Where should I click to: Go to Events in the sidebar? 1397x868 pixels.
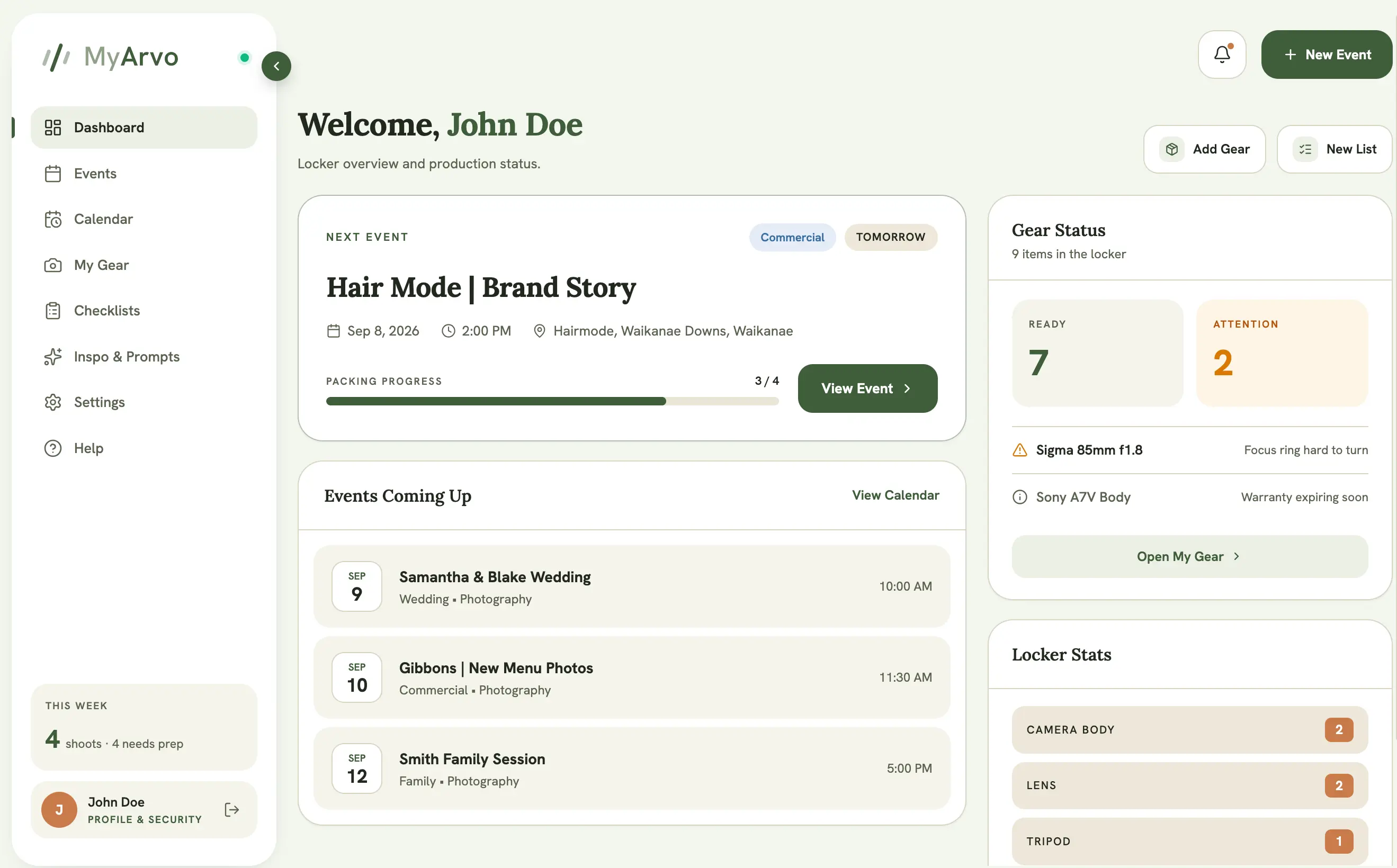point(144,174)
